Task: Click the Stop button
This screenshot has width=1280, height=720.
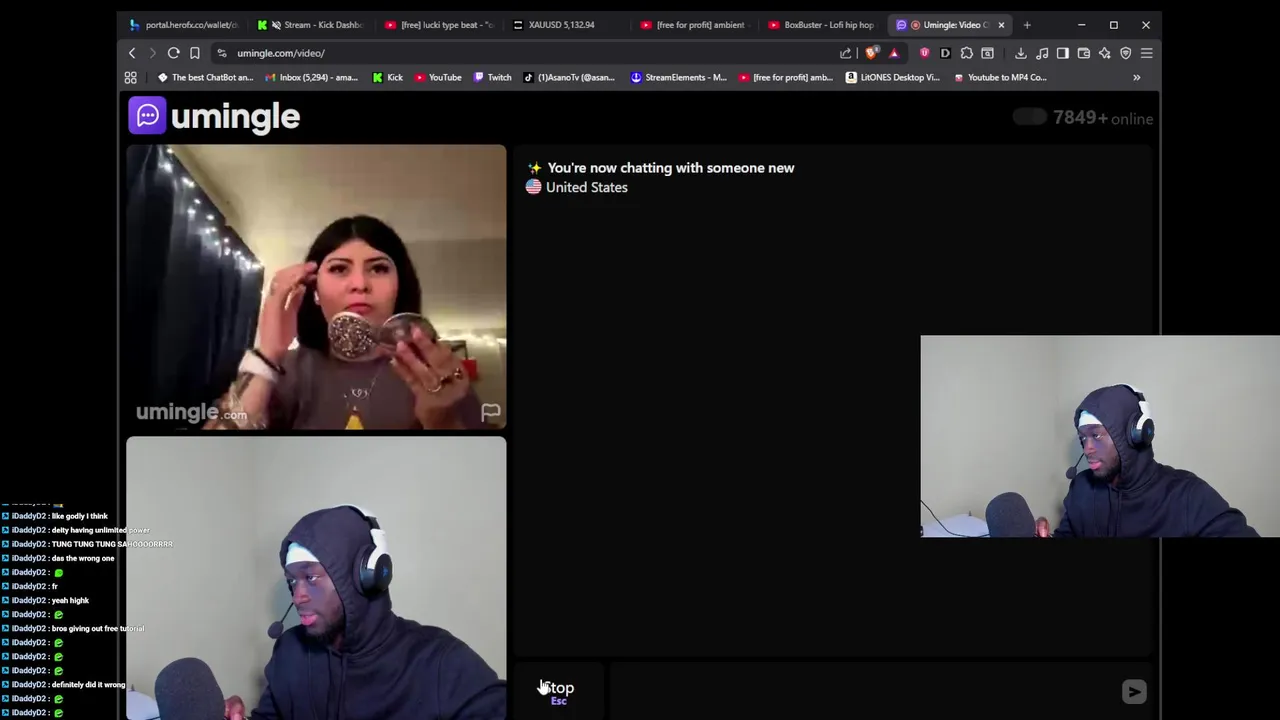Action: pos(558,691)
